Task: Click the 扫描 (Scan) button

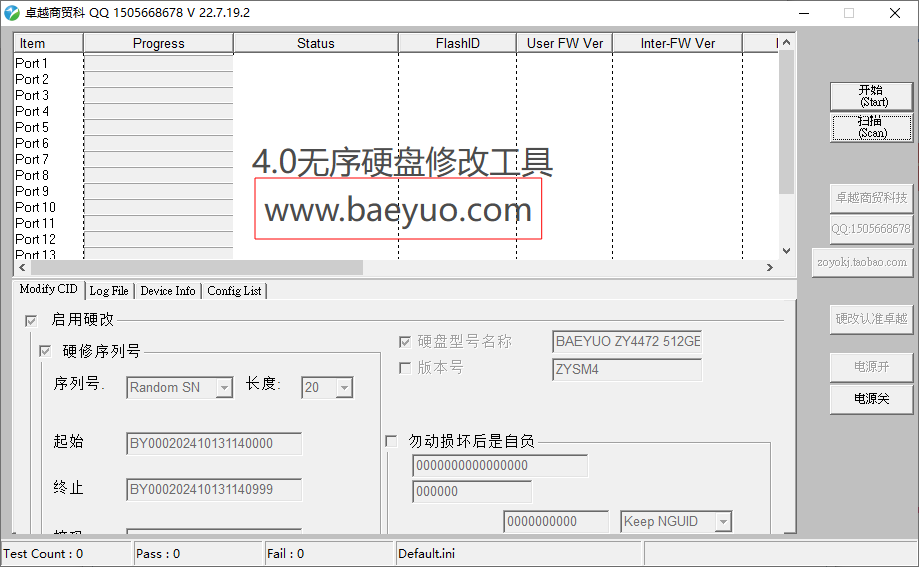Action: click(x=872, y=127)
